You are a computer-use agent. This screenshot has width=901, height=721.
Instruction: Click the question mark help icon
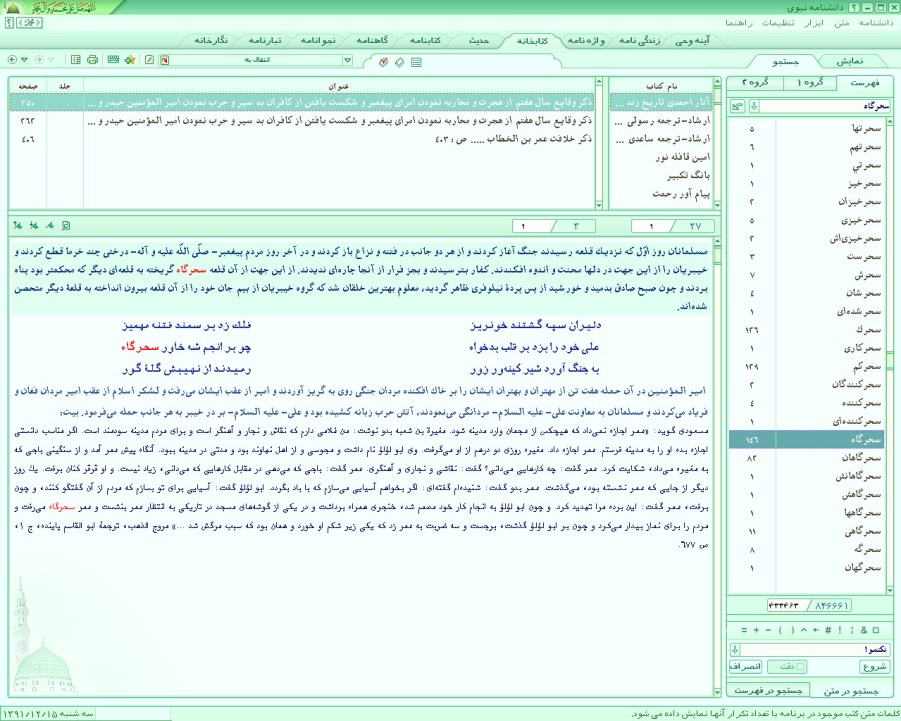pos(9,23)
